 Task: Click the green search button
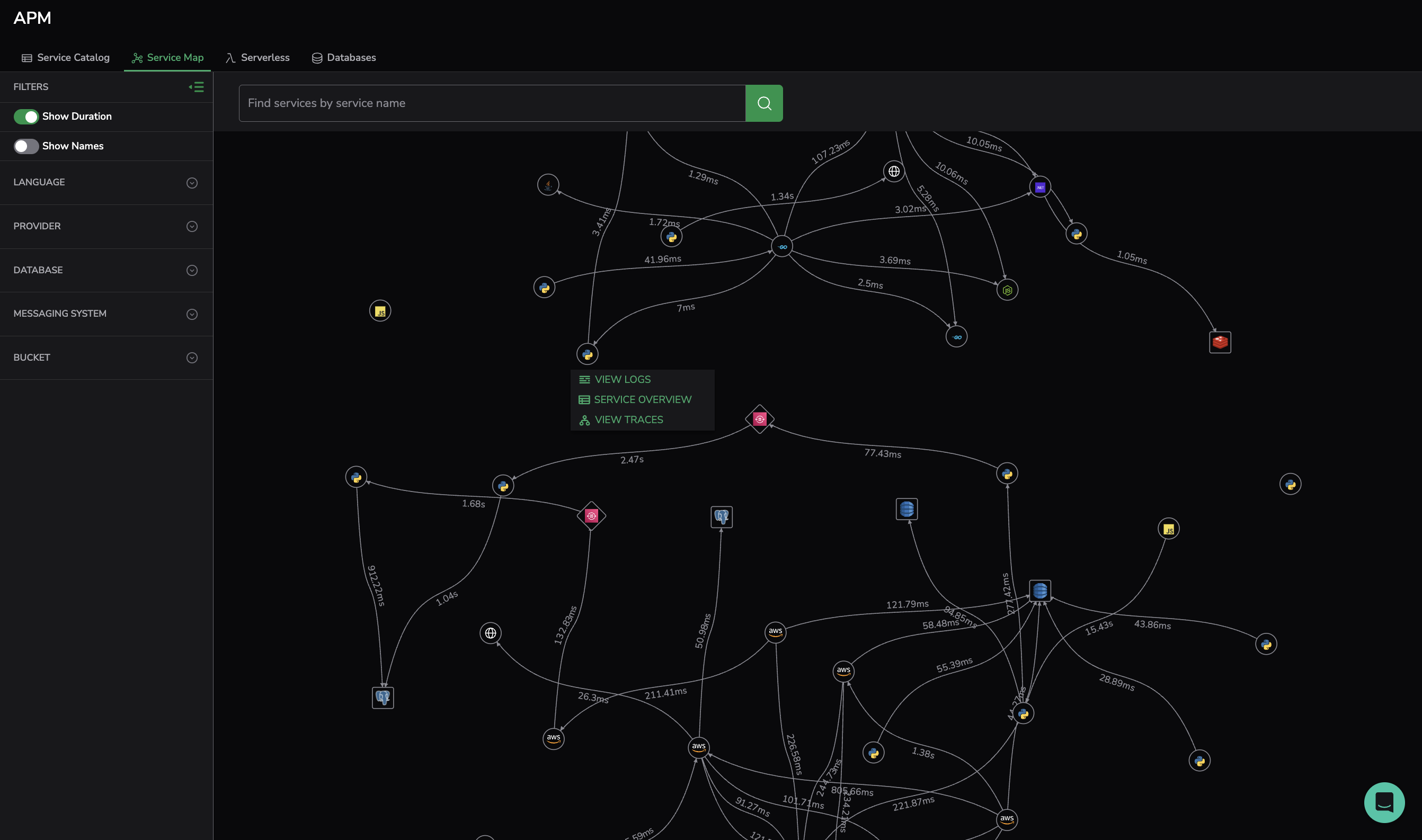coord(763,103)
